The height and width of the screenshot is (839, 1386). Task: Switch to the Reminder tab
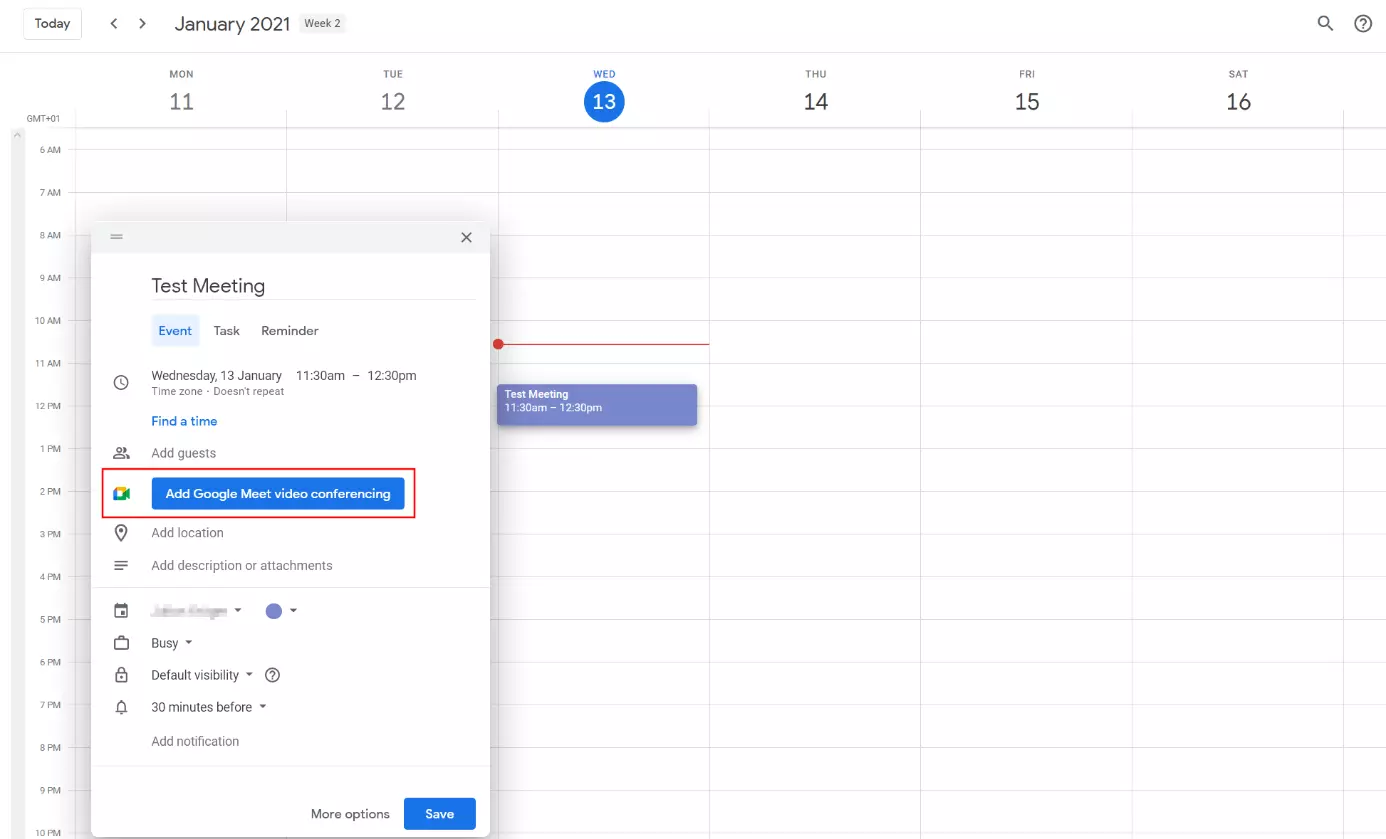(290, 331)
